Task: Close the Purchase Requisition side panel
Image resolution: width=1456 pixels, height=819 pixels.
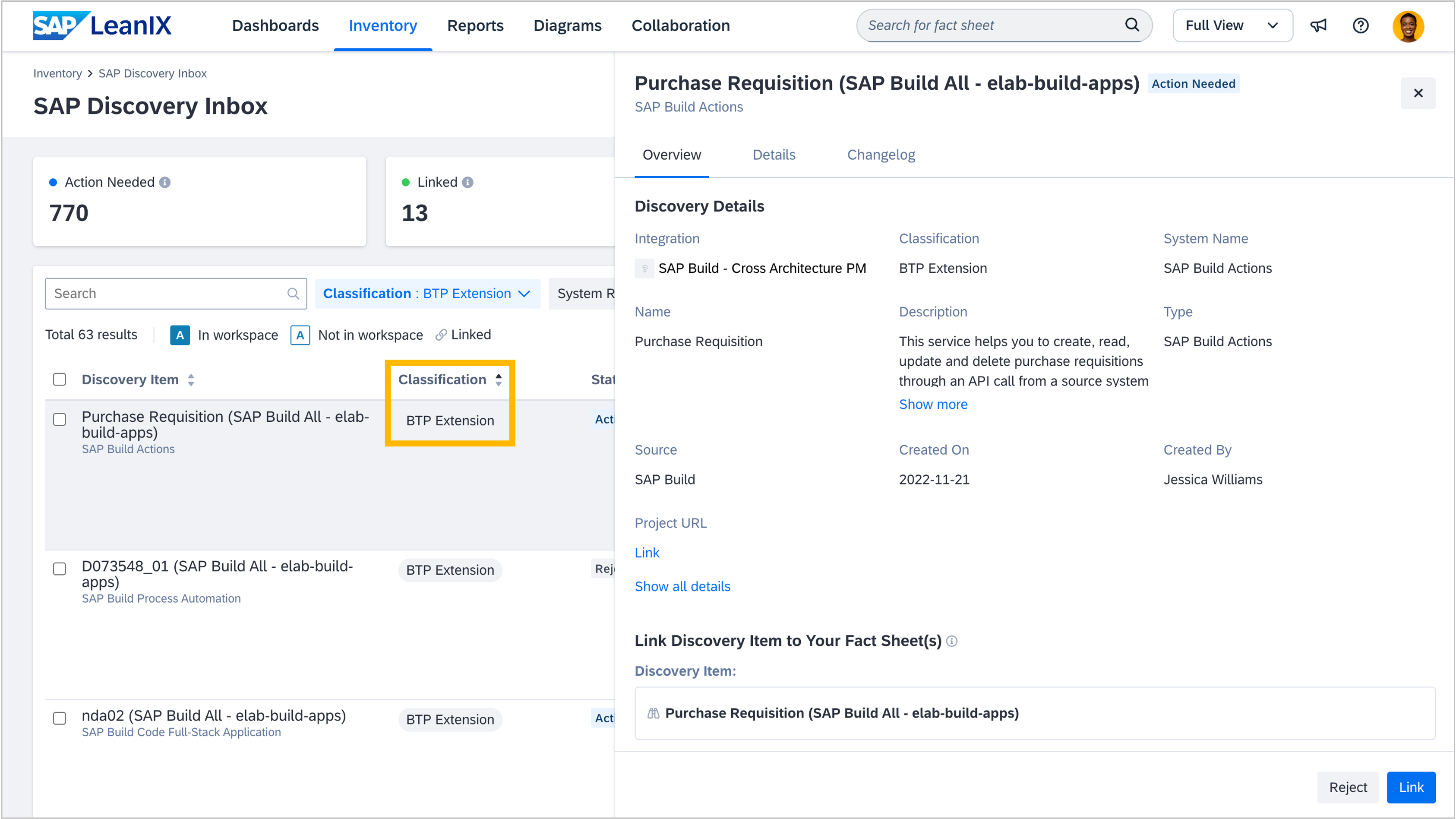Action: [1418, 93]
